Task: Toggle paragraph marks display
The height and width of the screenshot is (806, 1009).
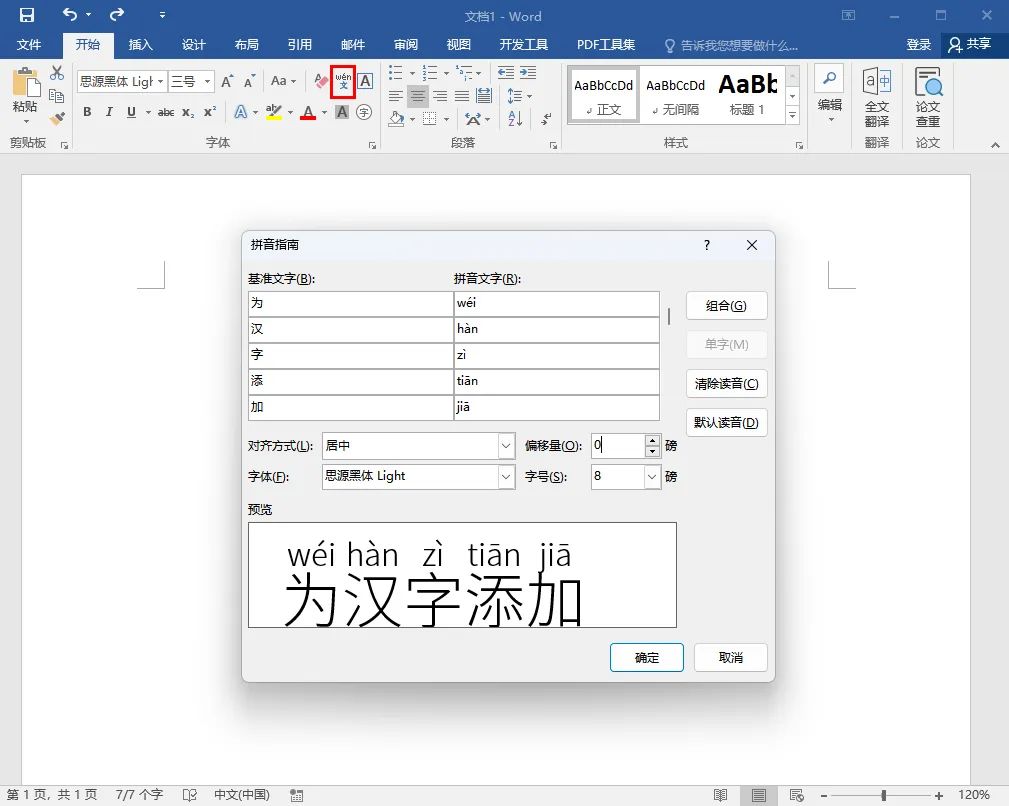Action: (x=546, y=118)
